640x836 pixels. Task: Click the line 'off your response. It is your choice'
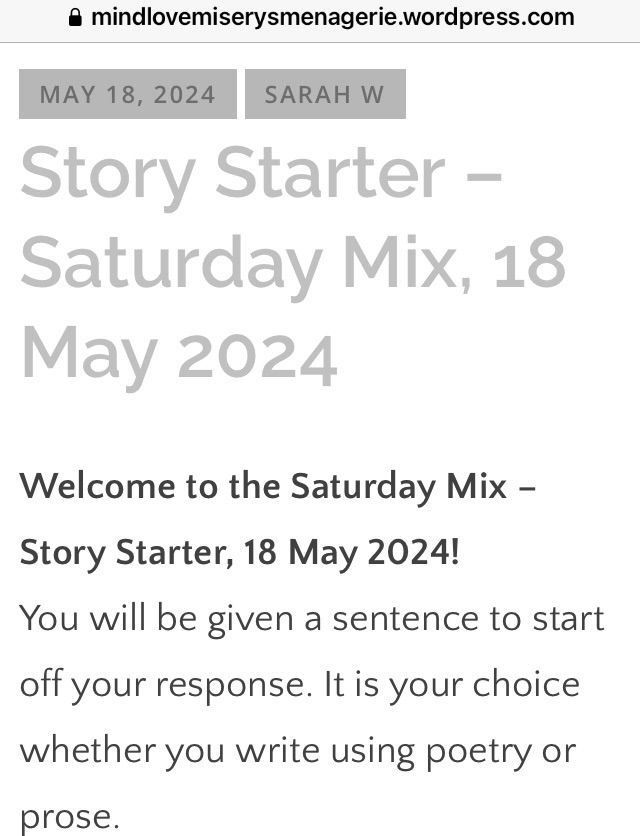coord(300,684)
